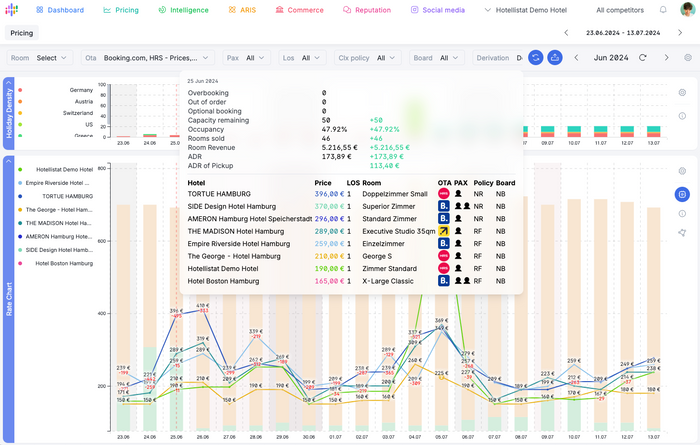Click the blue Rate Chart view button
Screen dimensions: 700x445
(682, 194)
